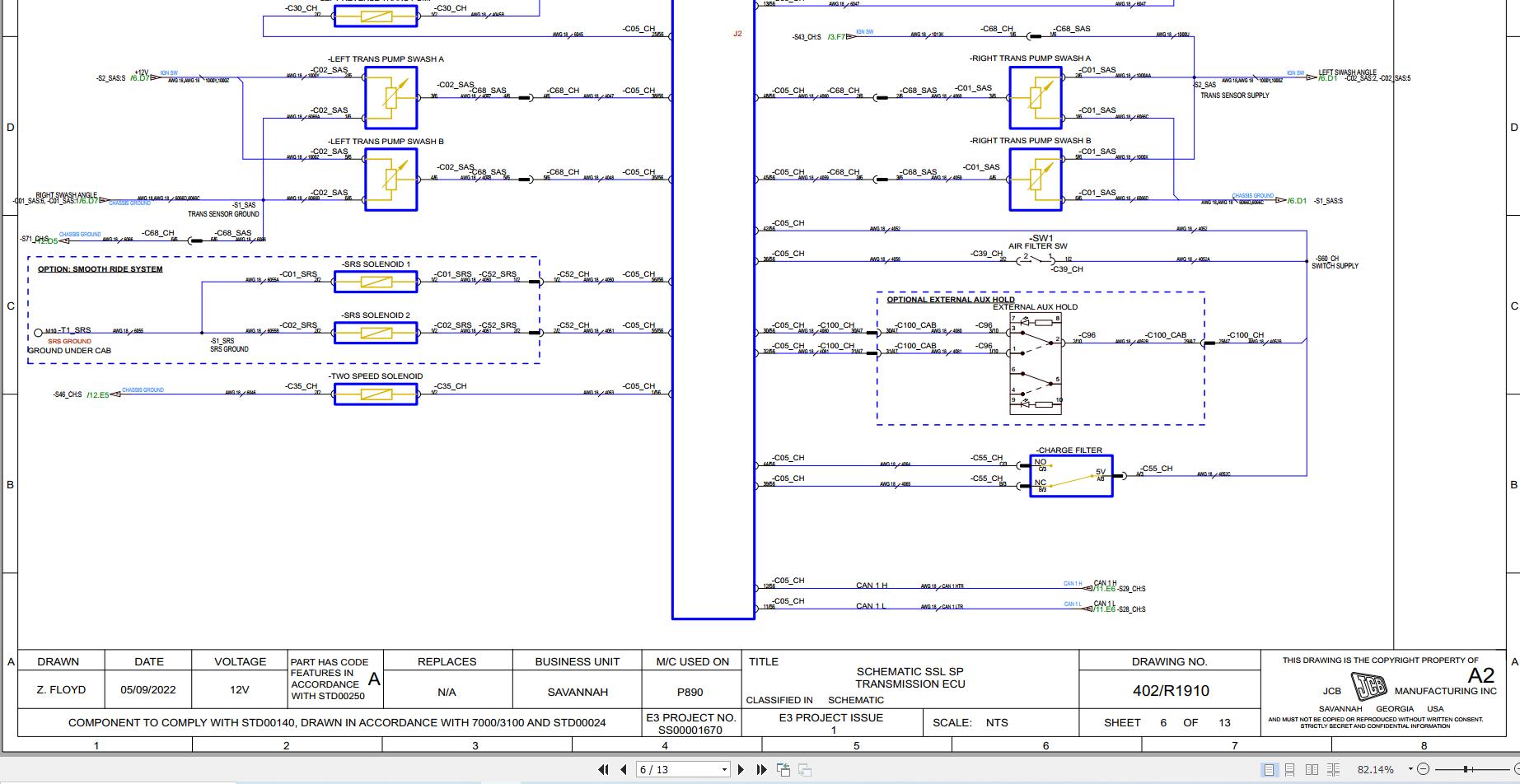Click the /12.E5 chassis ground reference
1520x784 pixels.
tap(96, 394)
